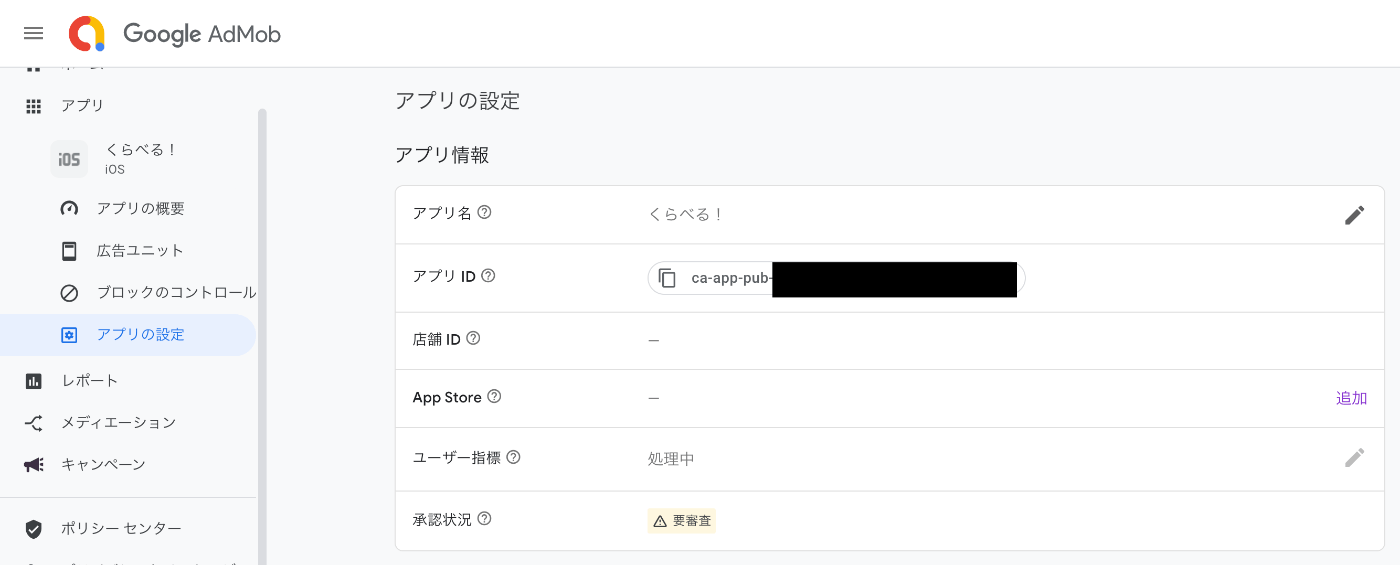Open help icon next to App Store
The width and height of the screenshot is (1400, 565).
click(494, 396)
